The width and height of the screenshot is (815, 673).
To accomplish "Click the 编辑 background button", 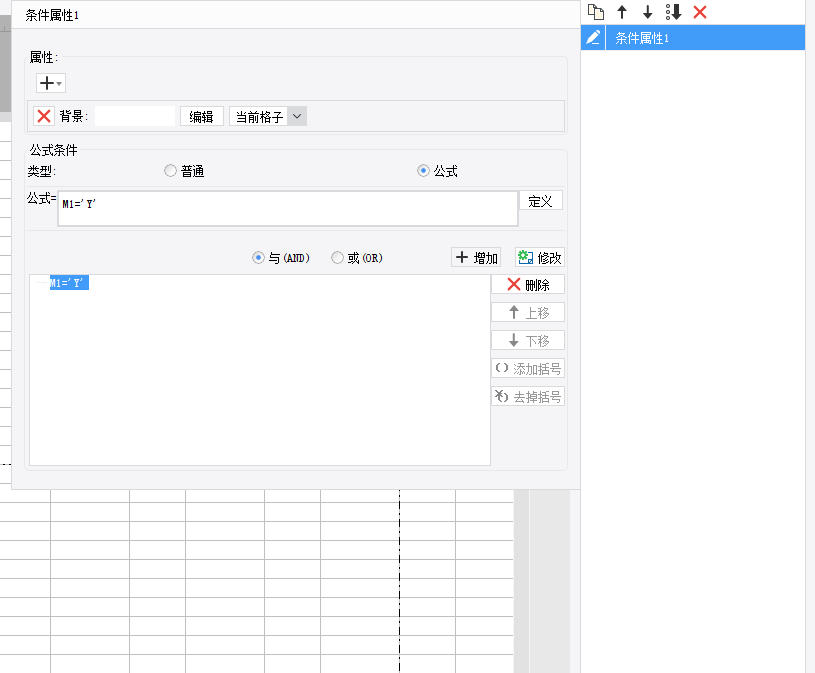I will pyautogui.click(x=202, y=116).
